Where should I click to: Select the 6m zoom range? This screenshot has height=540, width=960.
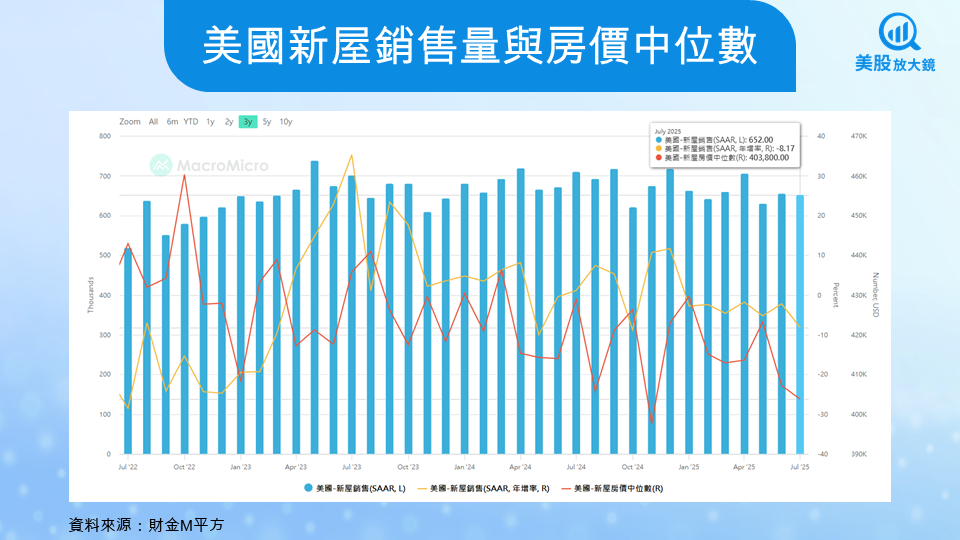[172, 122]
